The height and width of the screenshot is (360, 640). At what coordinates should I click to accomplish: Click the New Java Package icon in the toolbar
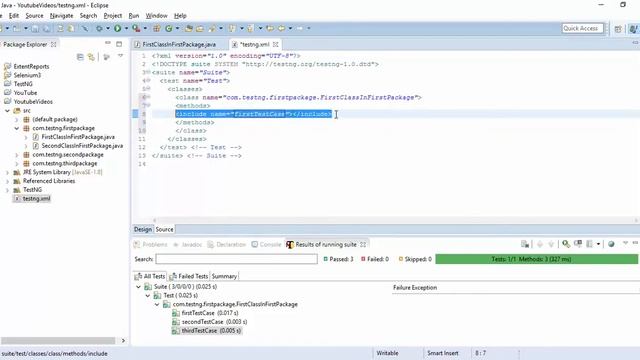point(156,28)
